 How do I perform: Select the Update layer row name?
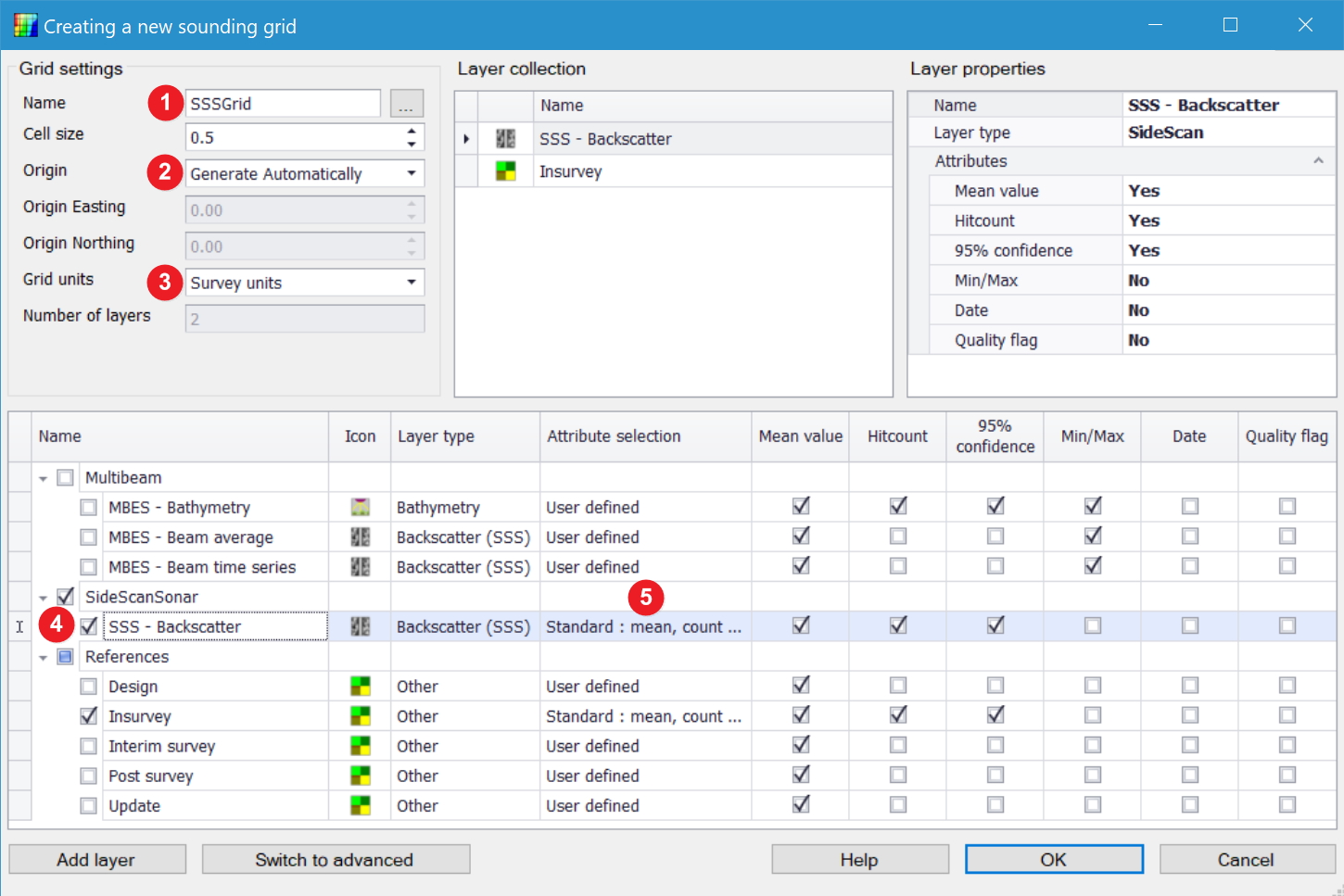click(134, 806)
